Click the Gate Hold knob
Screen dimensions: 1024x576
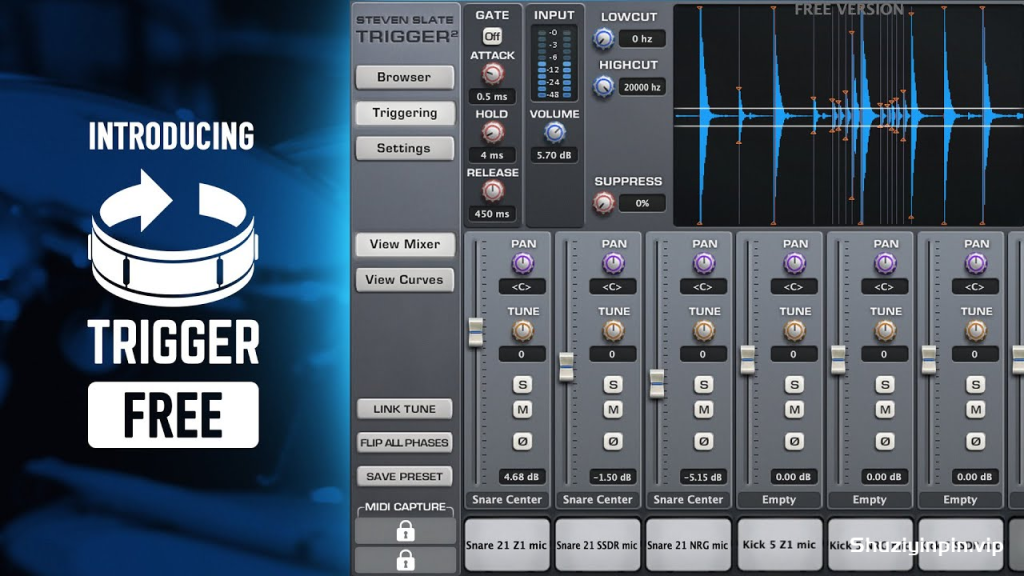(492, 133)
